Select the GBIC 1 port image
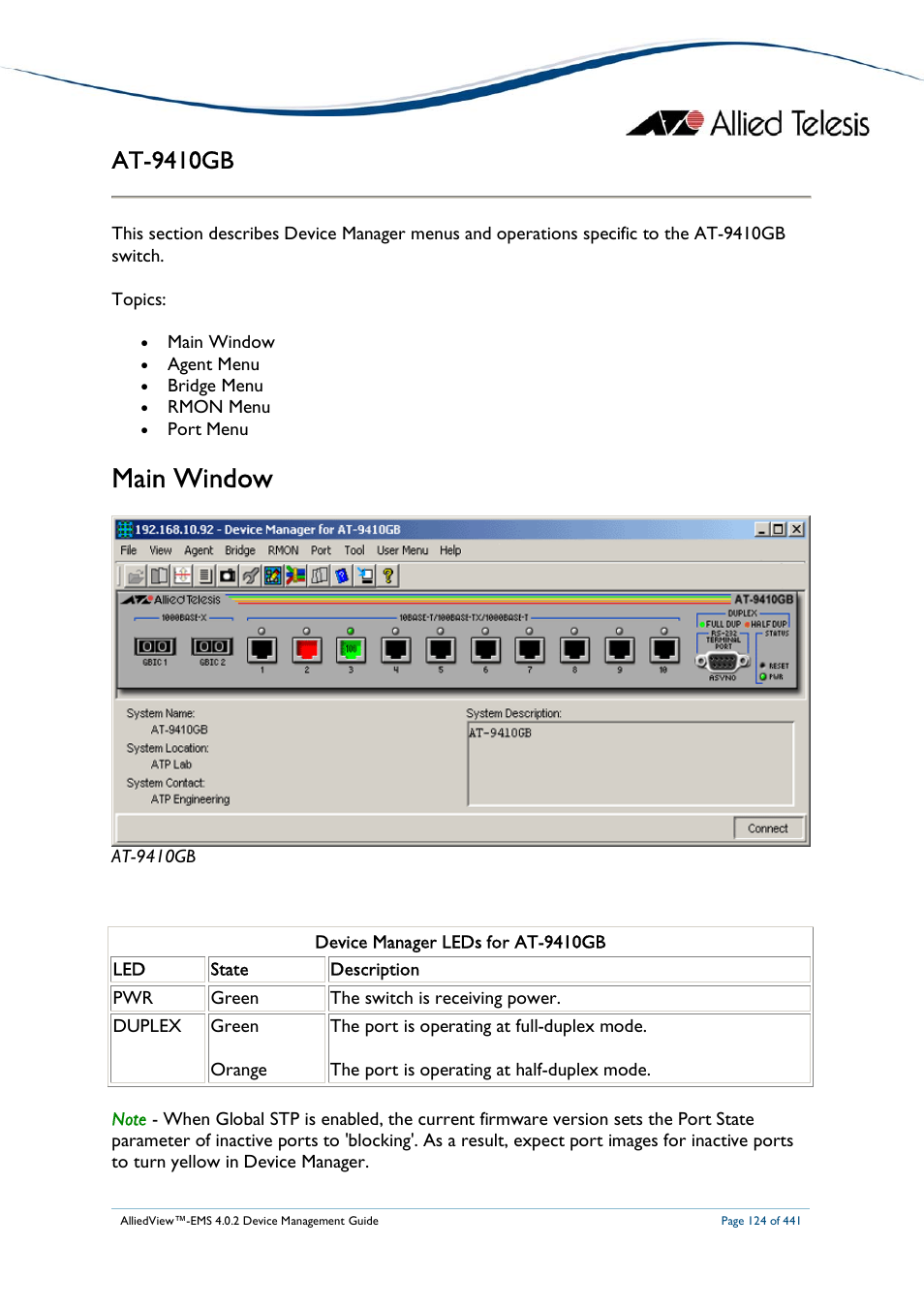This screenshot has width=924, height=1309. (155, 646)
